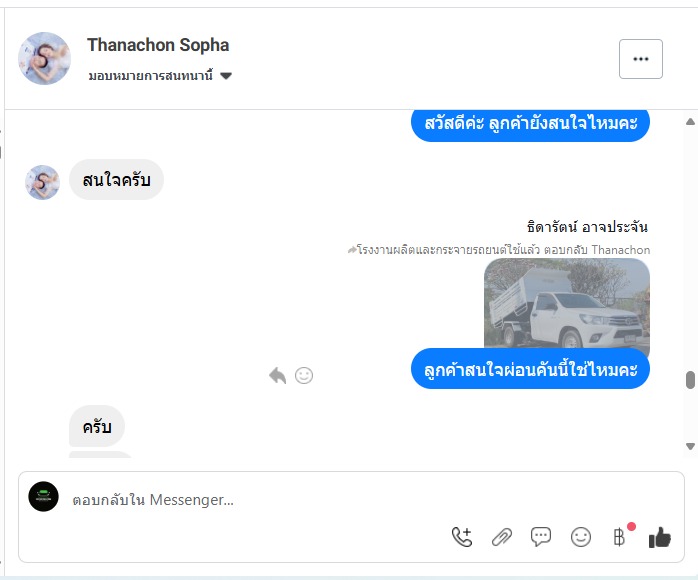Click the react smiley beside the message
The image size is (698, 580).
pos(304,375)
